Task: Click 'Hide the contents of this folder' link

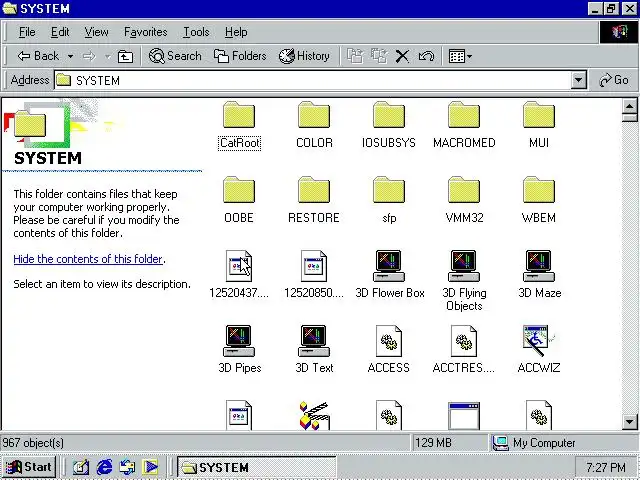Action: coord(88,259)
